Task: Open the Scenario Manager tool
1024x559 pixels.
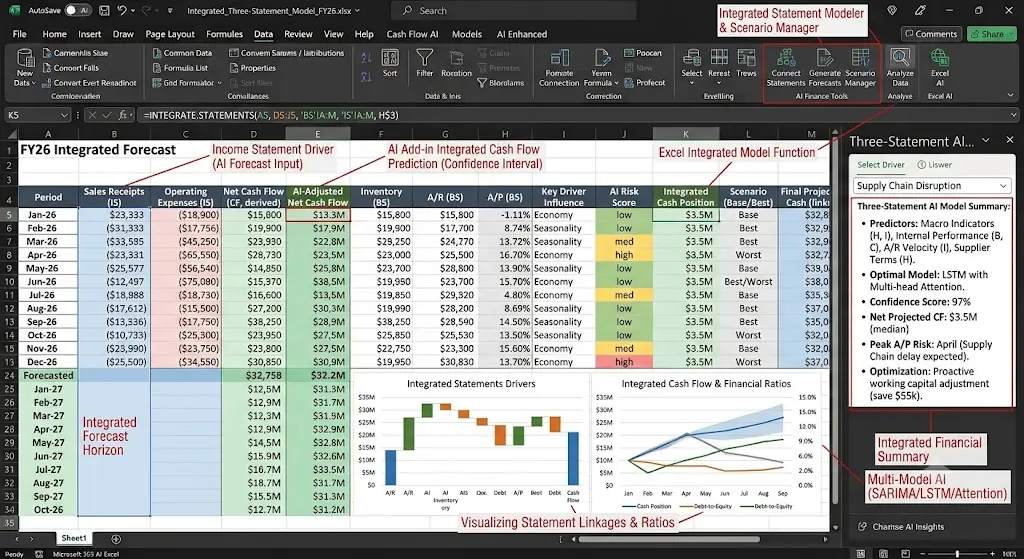Action: (860, 68)
